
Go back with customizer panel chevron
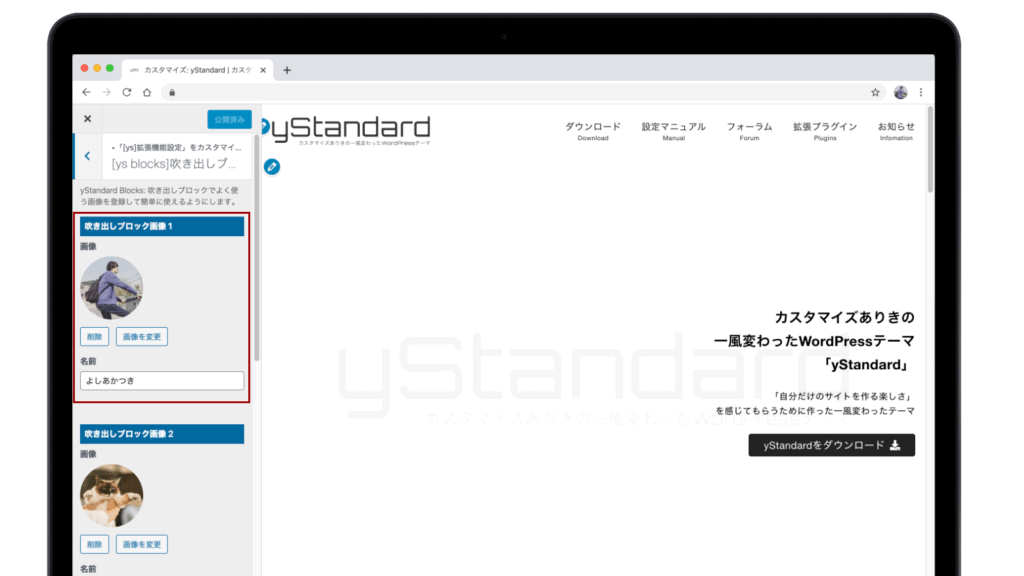(x=88, y=156)
